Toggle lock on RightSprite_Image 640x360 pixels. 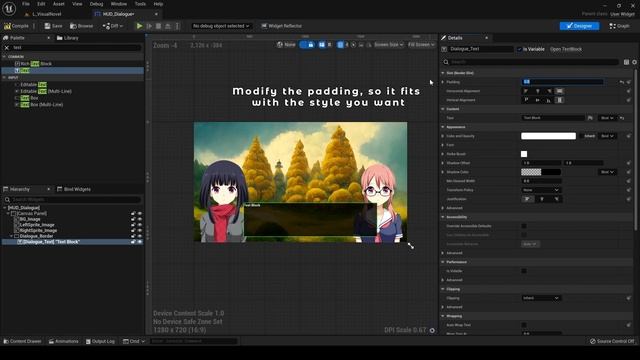(x=133, y=231)
